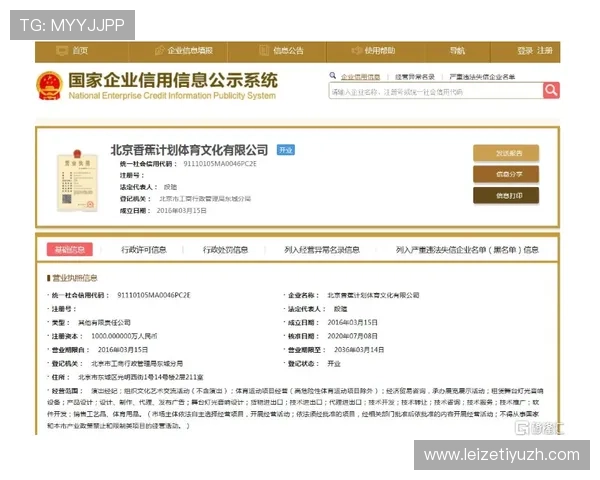
Task: Click the 营业执照信息 section heading
Action: [x=75, y=278]
